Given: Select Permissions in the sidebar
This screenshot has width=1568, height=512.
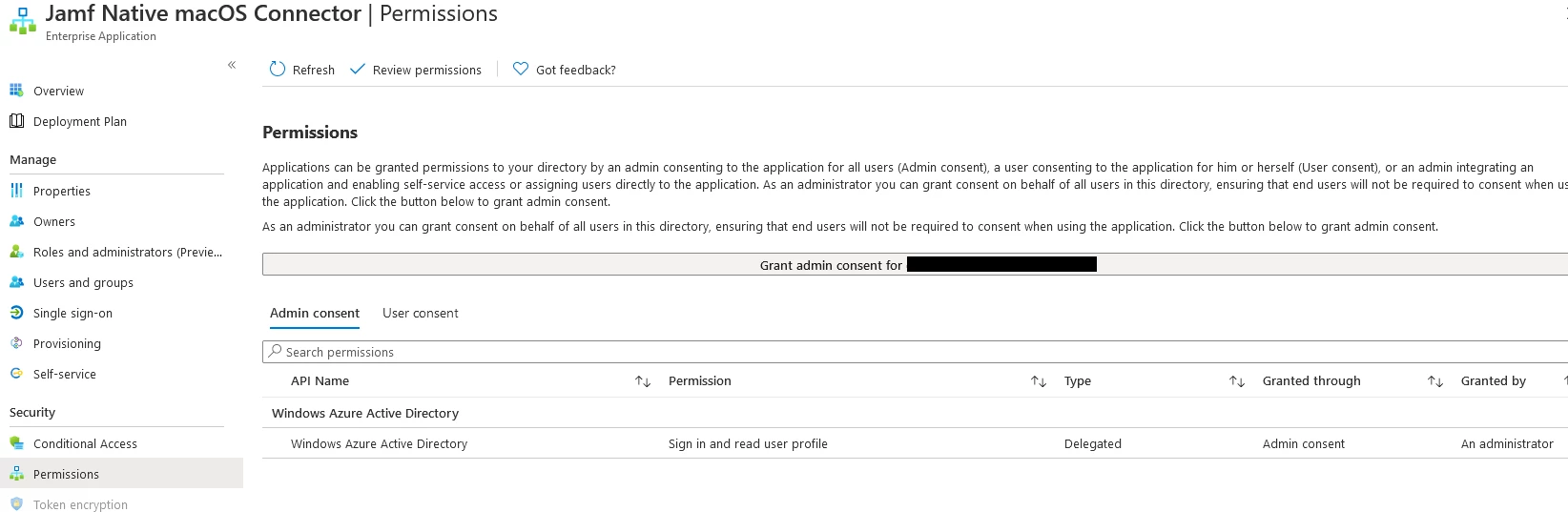Looking at the screenshot, I should [121, 474].
